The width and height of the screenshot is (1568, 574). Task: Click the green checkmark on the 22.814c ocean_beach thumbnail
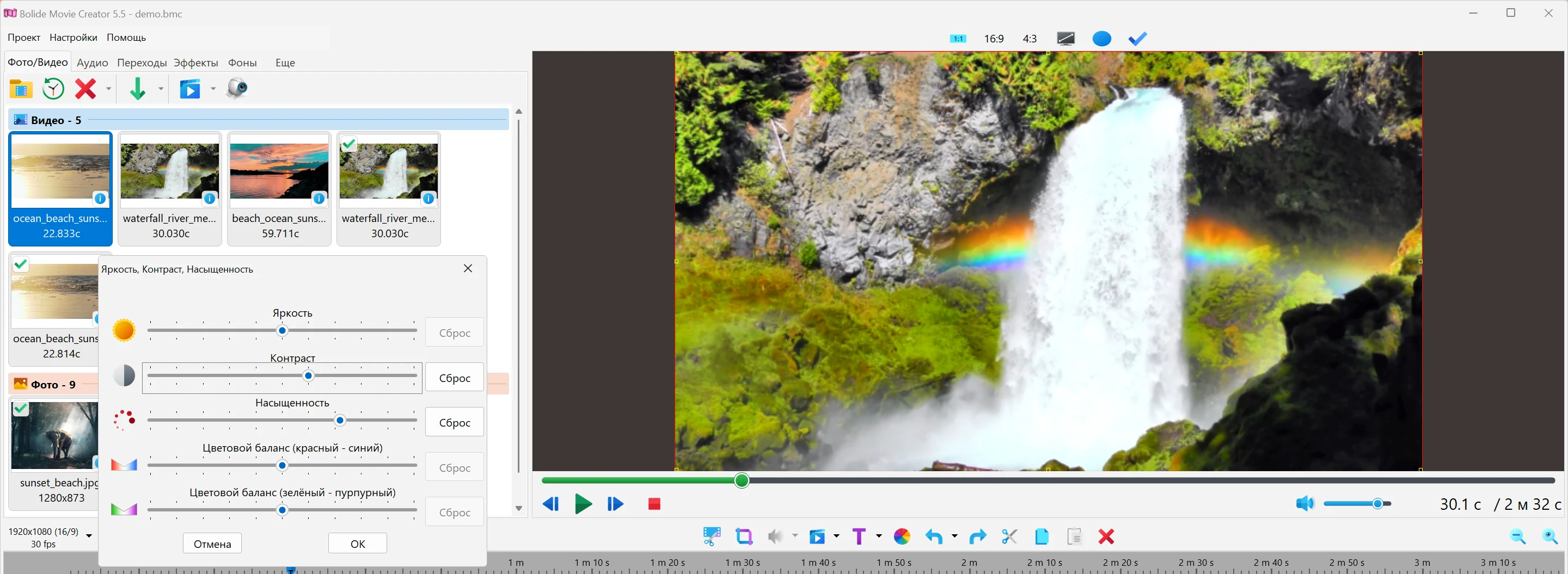[21, 264]
